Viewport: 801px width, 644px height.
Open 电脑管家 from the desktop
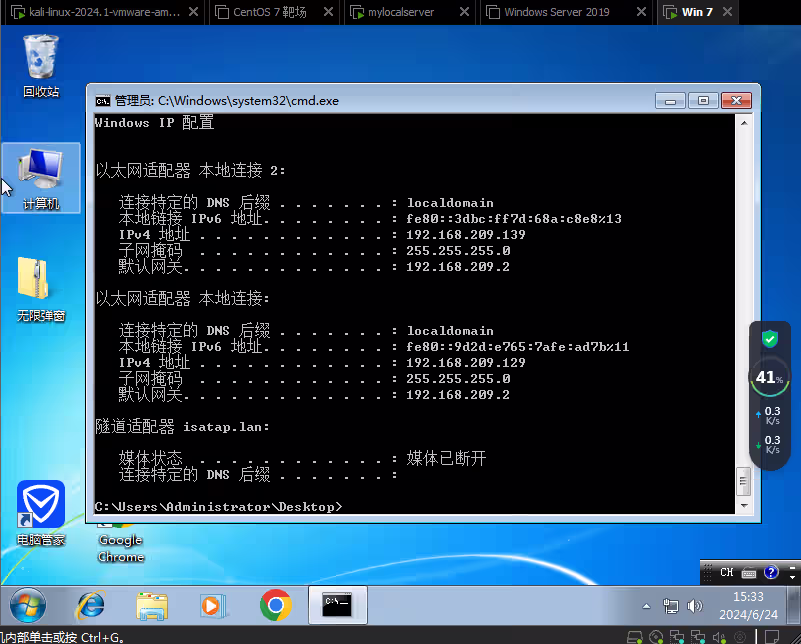40,503
